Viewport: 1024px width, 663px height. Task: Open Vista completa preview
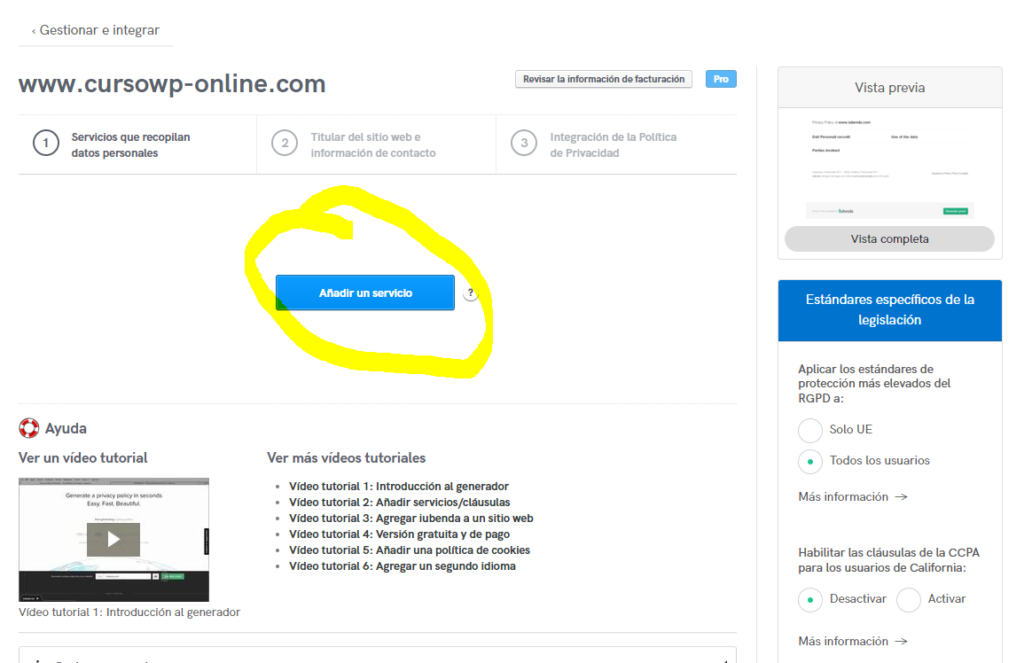click(889, 239)
